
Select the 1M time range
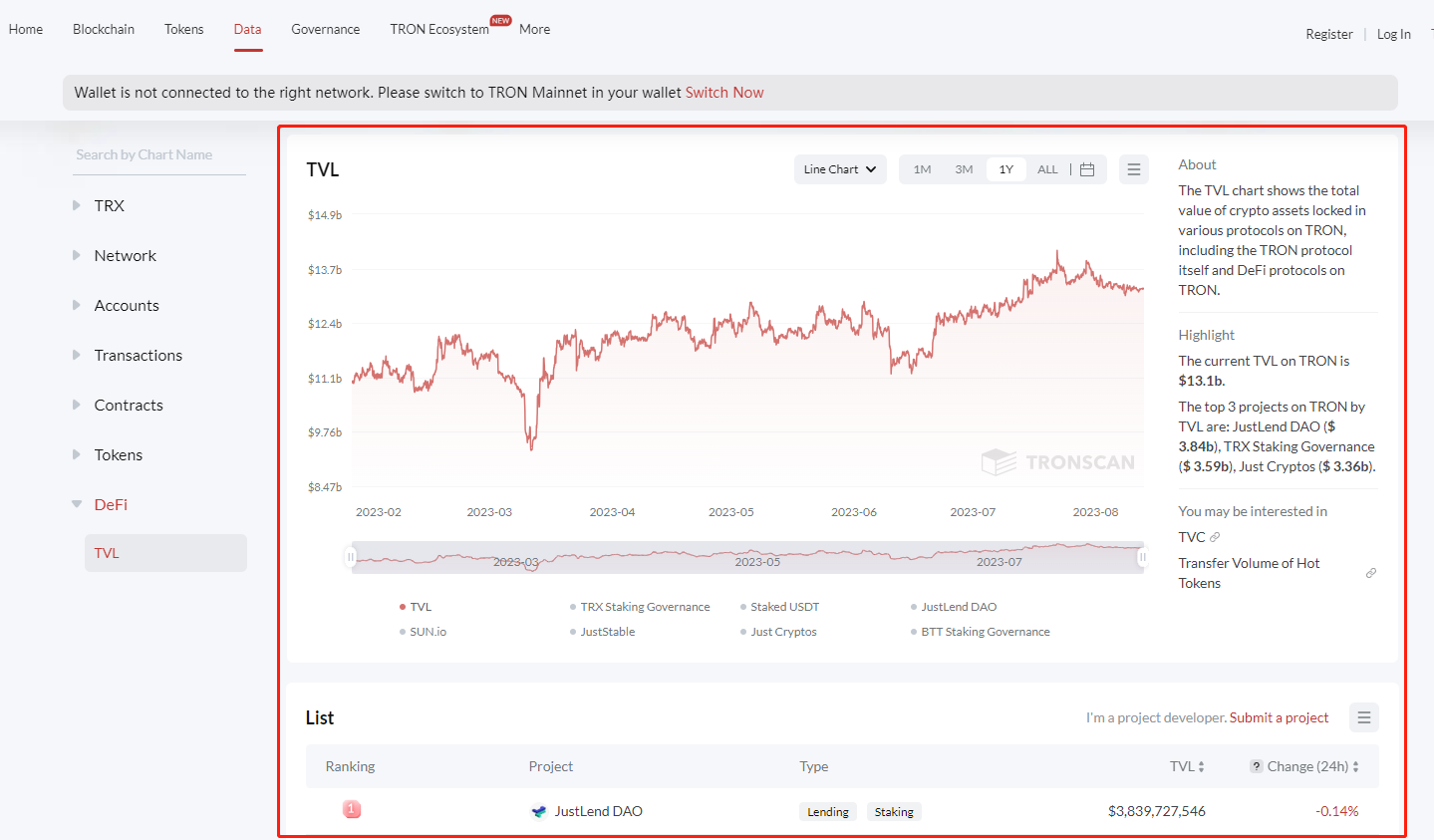[x=923, y=169]
